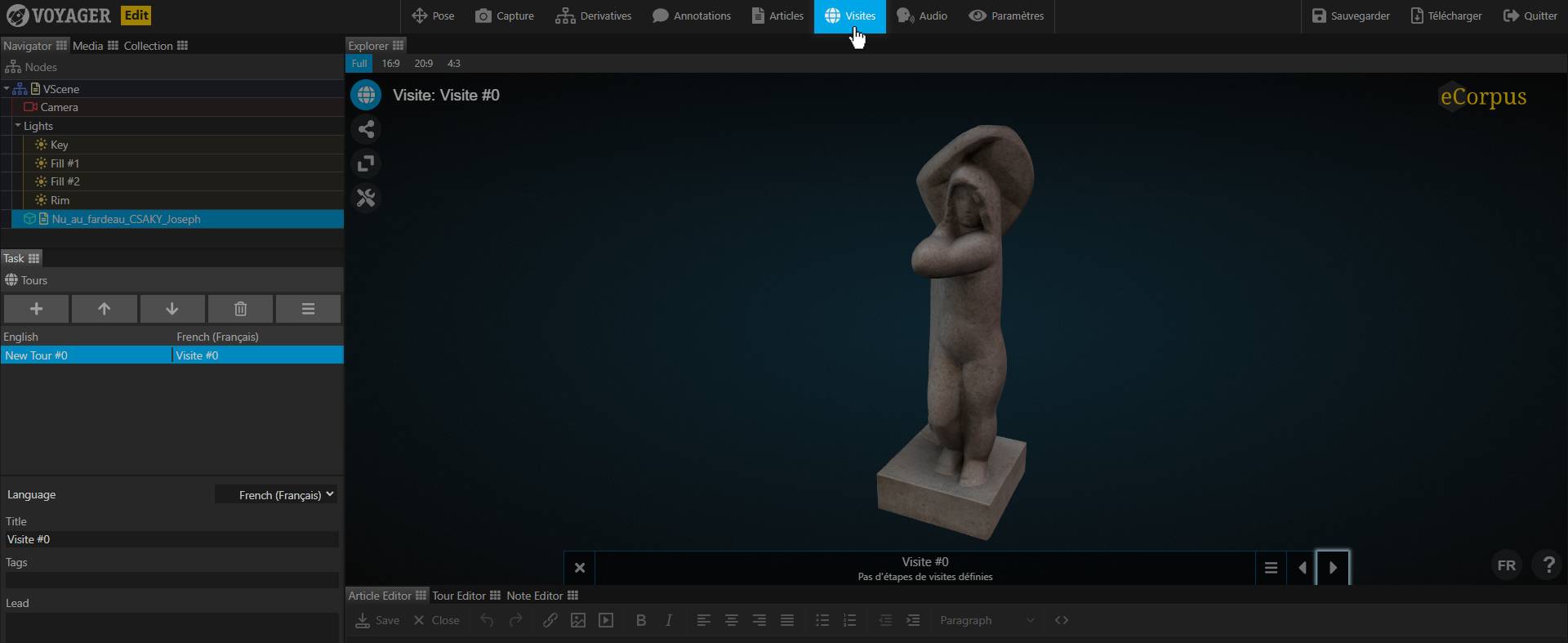Screen dimensions: 1568x643
Task: Open the Articles task
Action: point(777,16)
